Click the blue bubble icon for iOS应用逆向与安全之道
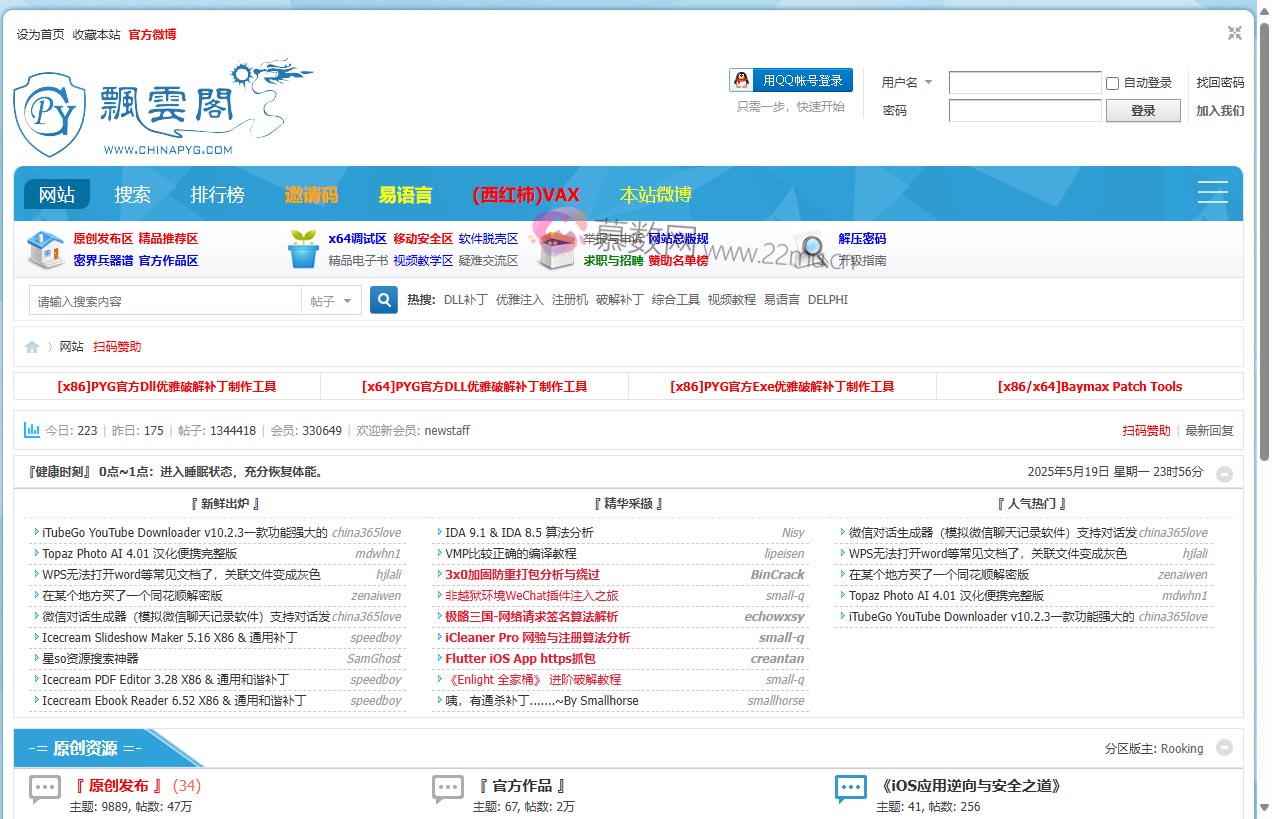Viewport: 1272px width, 819px height. 851,788
